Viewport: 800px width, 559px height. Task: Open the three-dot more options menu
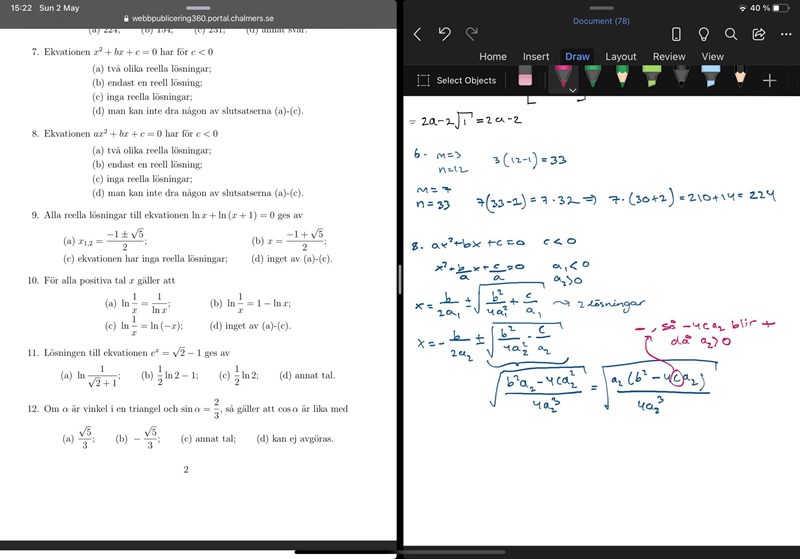pyautogui.click(x=785, y=34)
